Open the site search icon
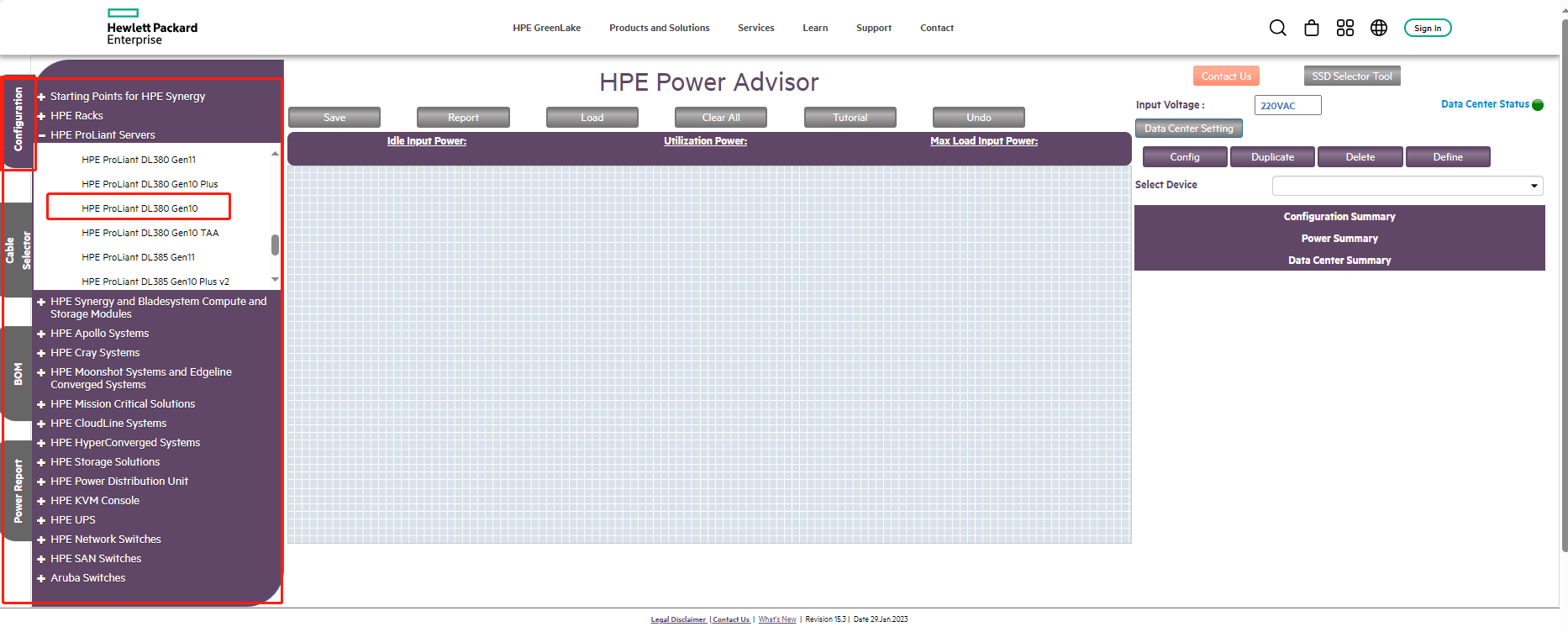 (1277, 28)
